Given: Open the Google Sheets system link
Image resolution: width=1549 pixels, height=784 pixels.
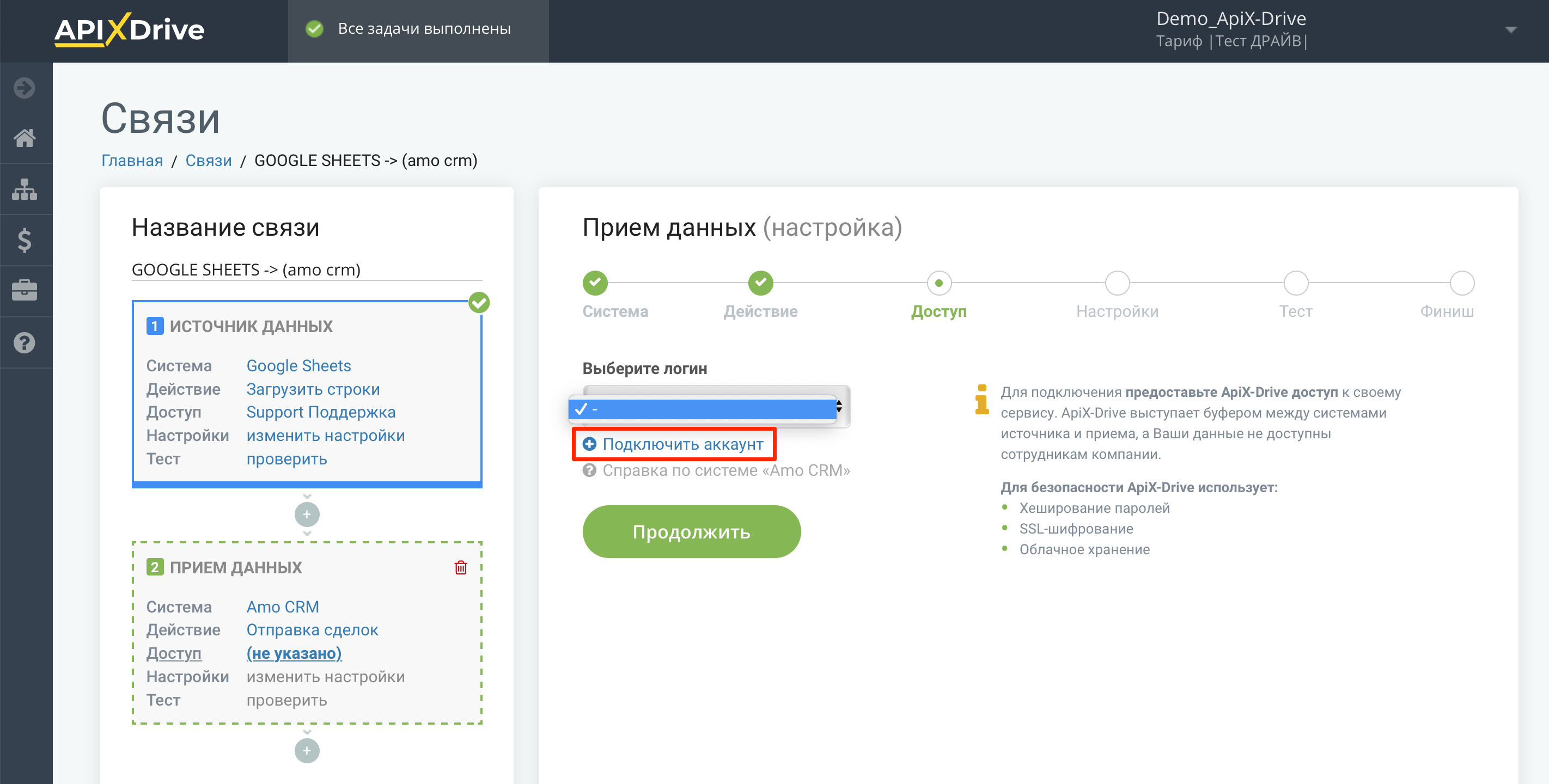Looking at the screenshot, I should click(x=298, y=365).
